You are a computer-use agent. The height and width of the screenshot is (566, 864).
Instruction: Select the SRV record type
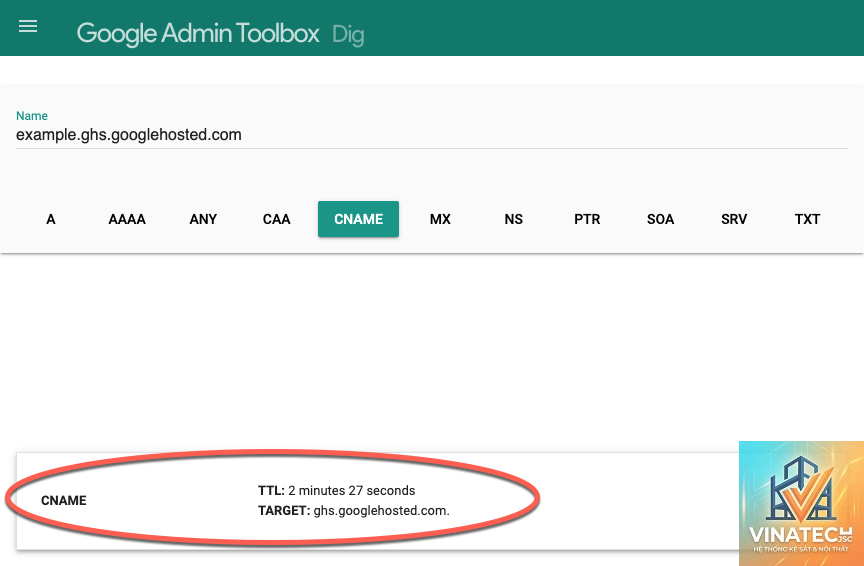(x=734, y=219)
